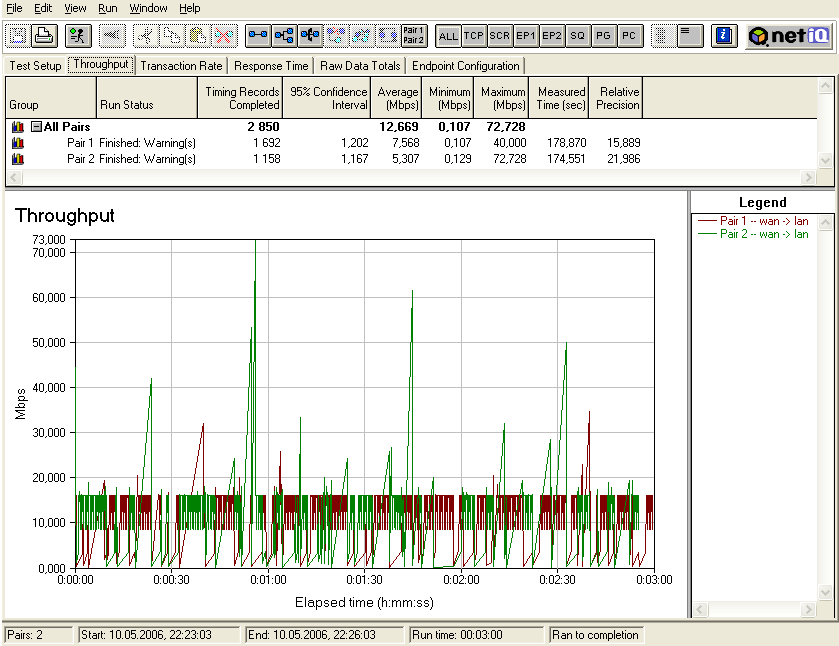Click the chart icon beside Pair 1 row

[17, 143]
